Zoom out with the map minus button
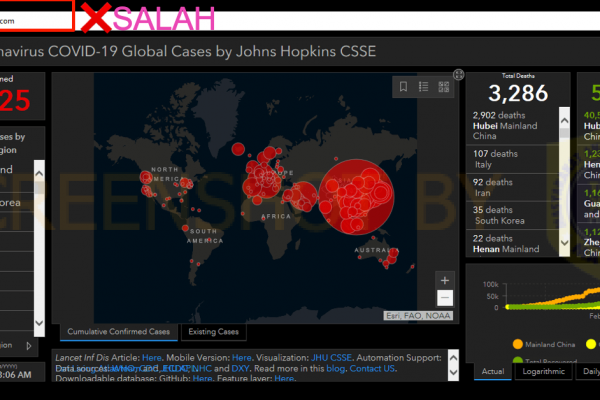 tap(445, 298)
